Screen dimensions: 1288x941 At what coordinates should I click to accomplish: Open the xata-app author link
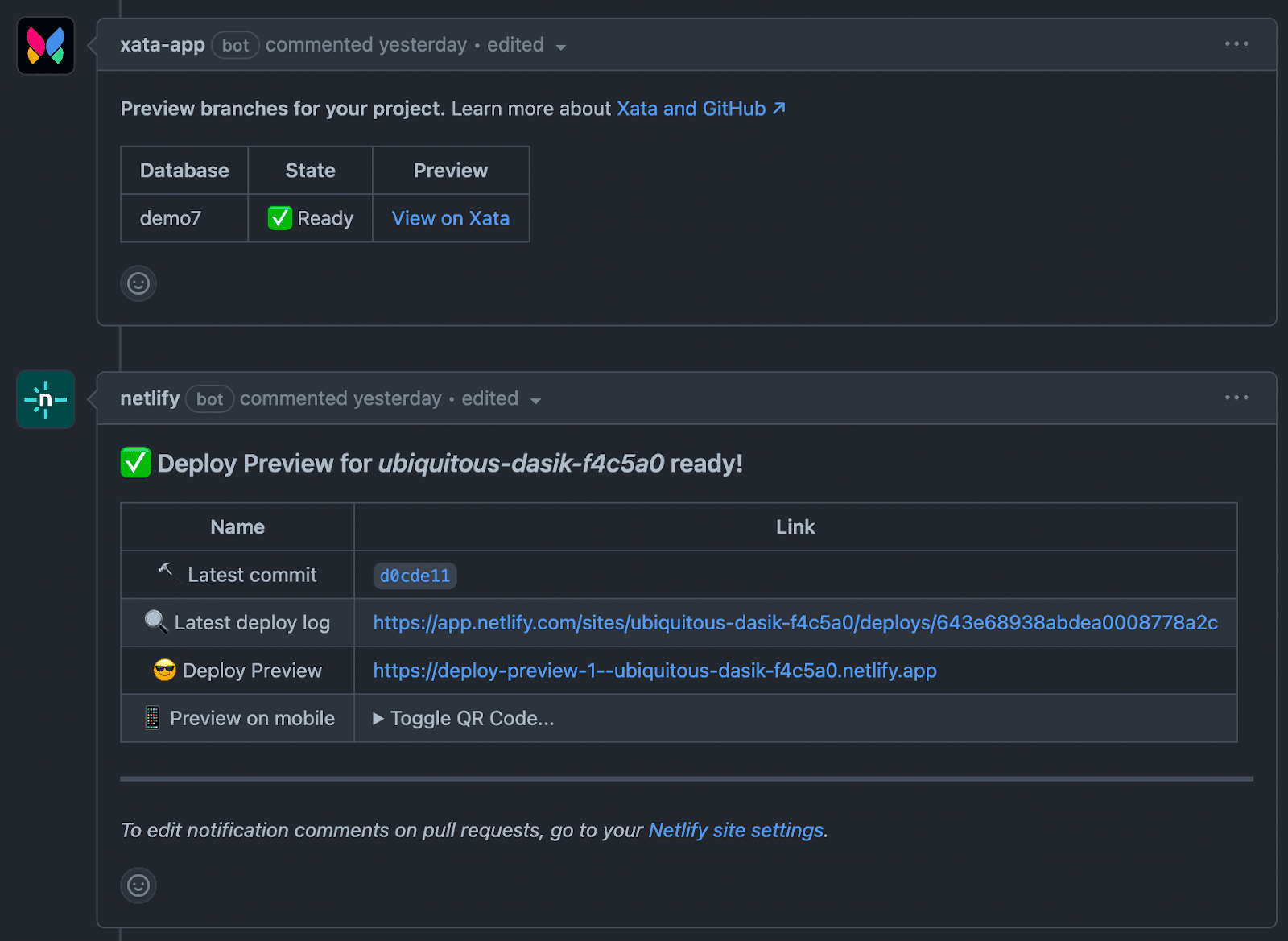(163, 45)
